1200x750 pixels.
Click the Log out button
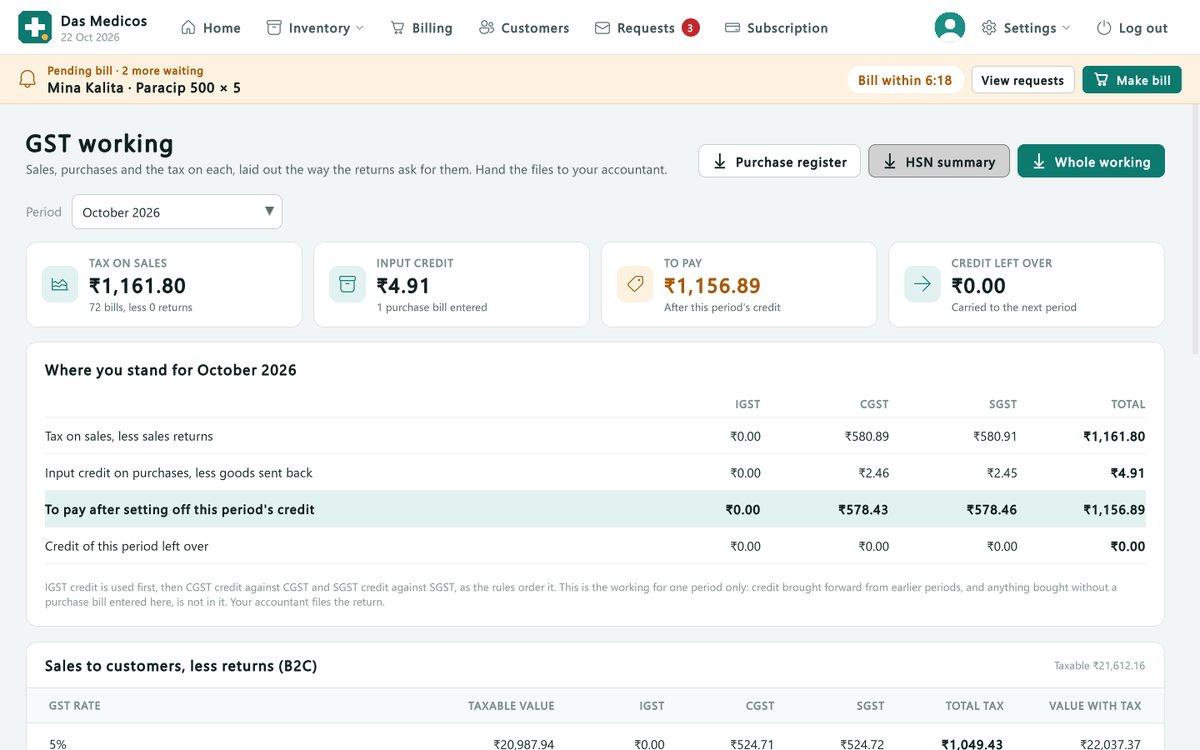[1132, 28]
